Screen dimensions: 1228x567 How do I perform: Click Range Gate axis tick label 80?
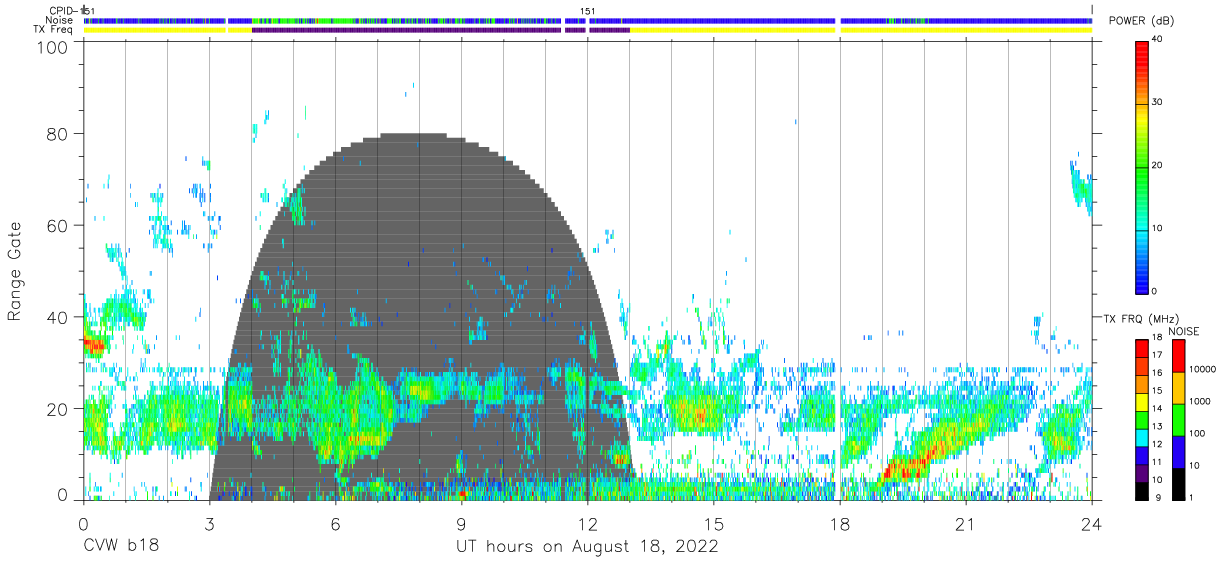pos(59,133)
